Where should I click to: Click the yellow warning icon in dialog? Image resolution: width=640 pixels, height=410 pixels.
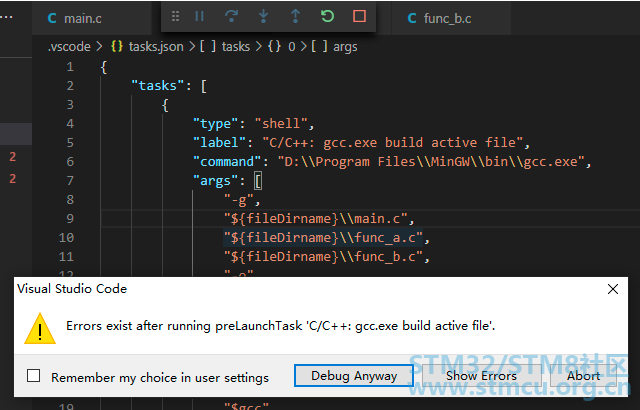pyautogui.click(x=40, y=327)
